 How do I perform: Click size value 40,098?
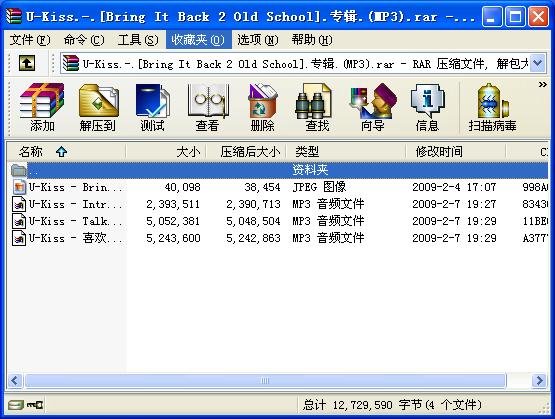(x=182, y=187)
